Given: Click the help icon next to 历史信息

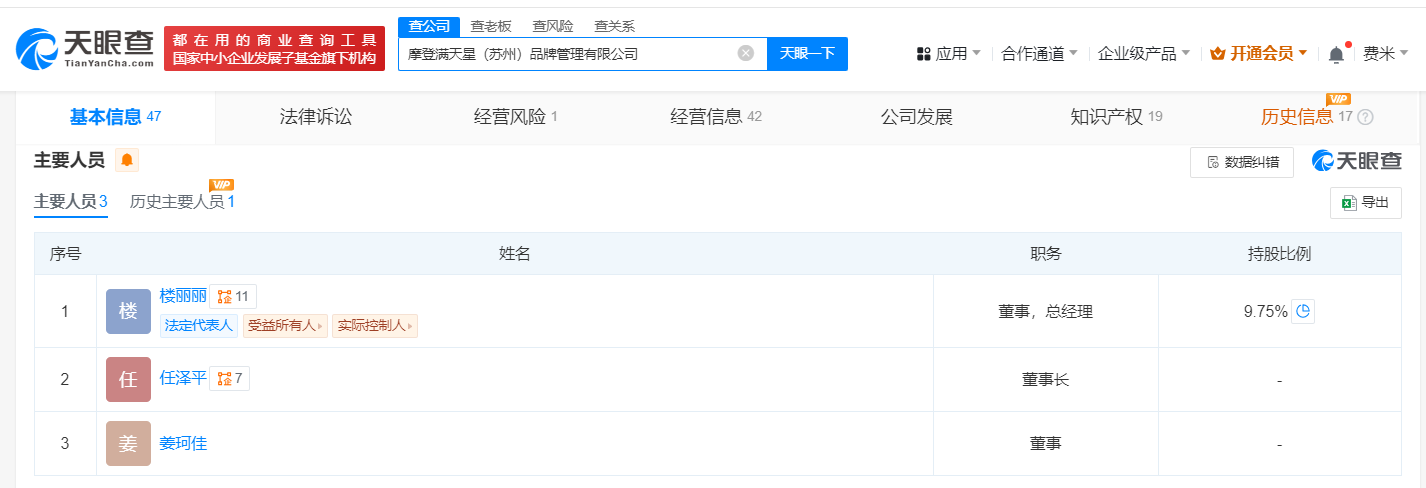Looking at the screenshot, I should click(1366, 117).
